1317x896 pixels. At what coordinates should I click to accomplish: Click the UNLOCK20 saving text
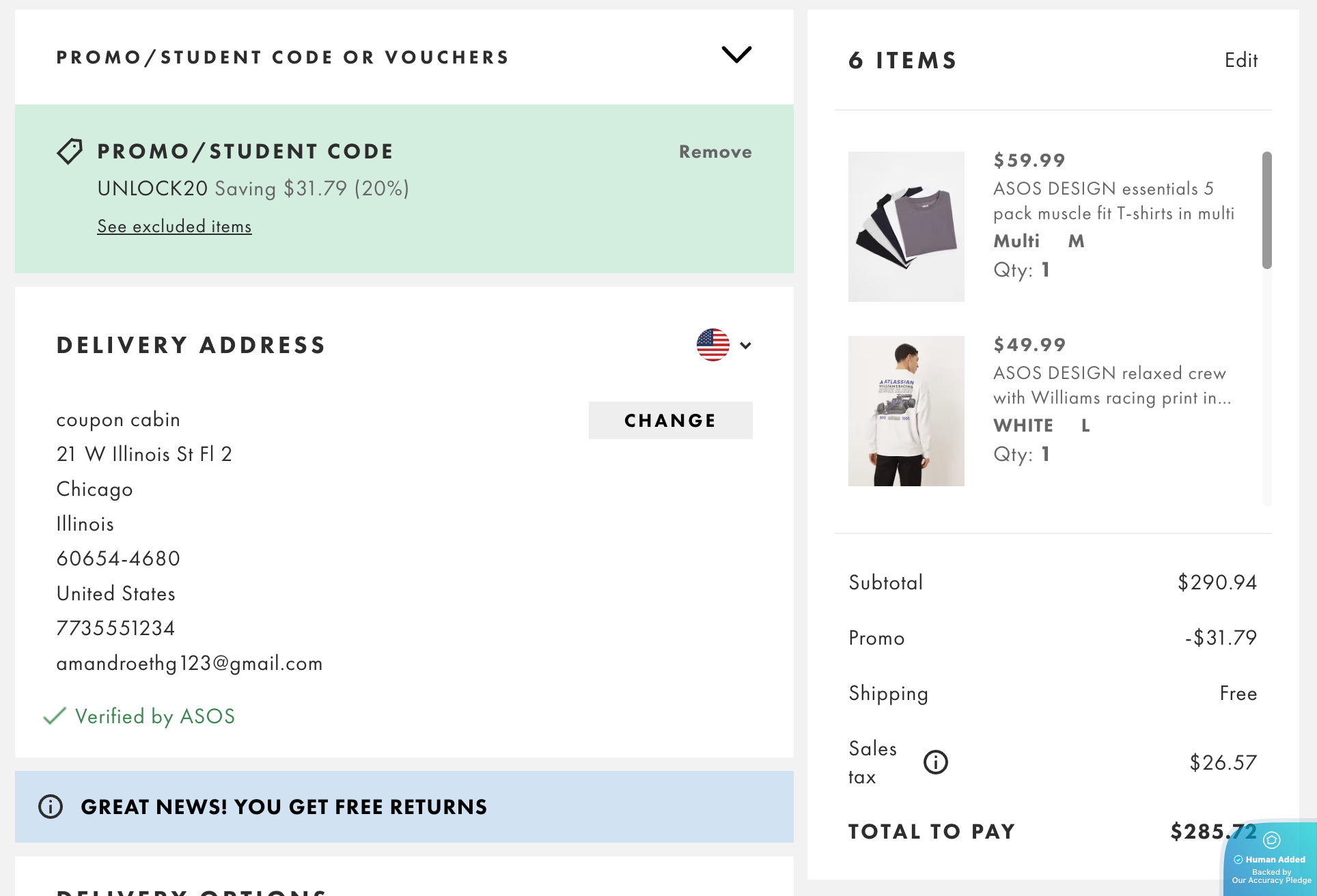click(x=253, y=188)
